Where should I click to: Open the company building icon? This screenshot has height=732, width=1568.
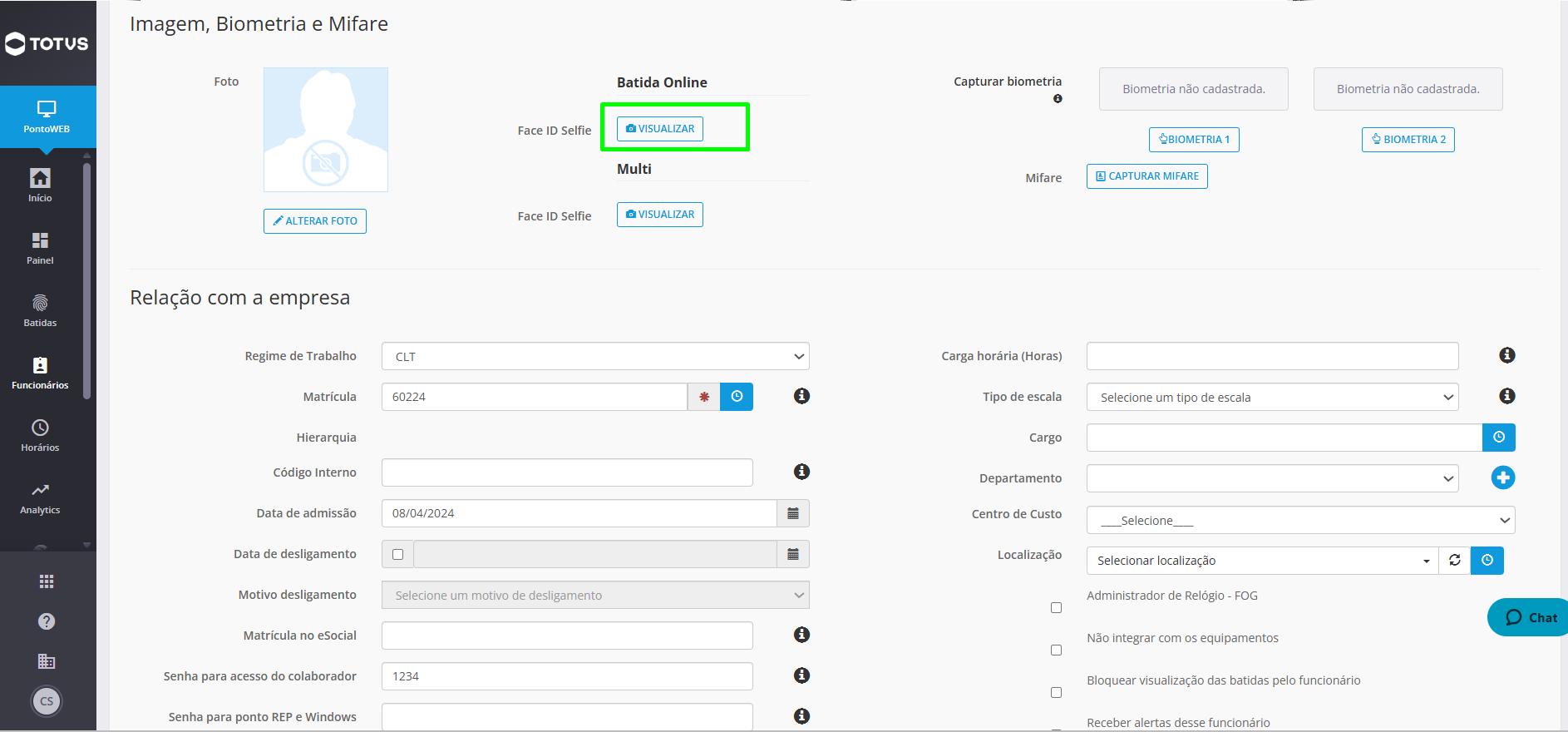click(47, 661)
